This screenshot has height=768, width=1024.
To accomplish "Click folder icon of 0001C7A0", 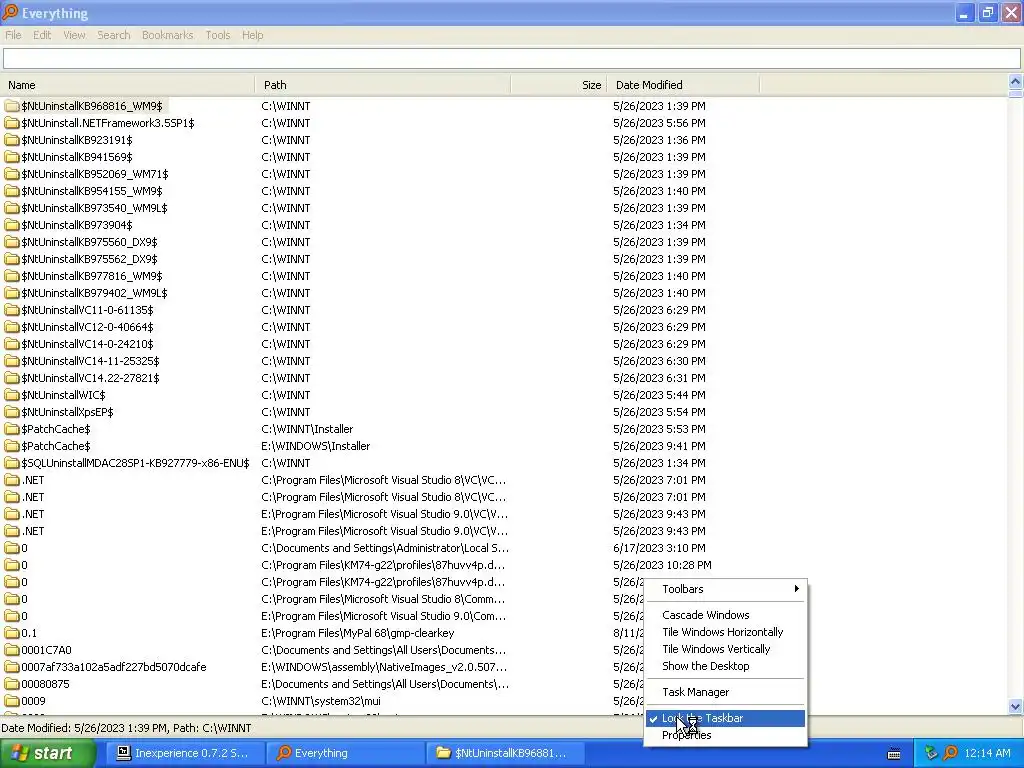I will [x=12, y=650].
